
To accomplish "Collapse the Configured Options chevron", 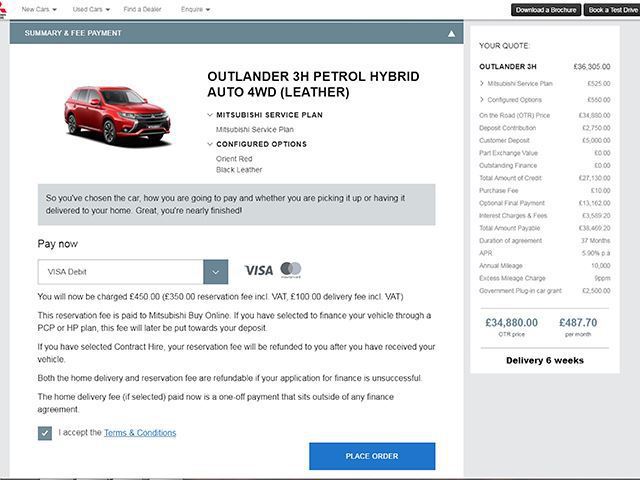I will [x=210, y=144].
